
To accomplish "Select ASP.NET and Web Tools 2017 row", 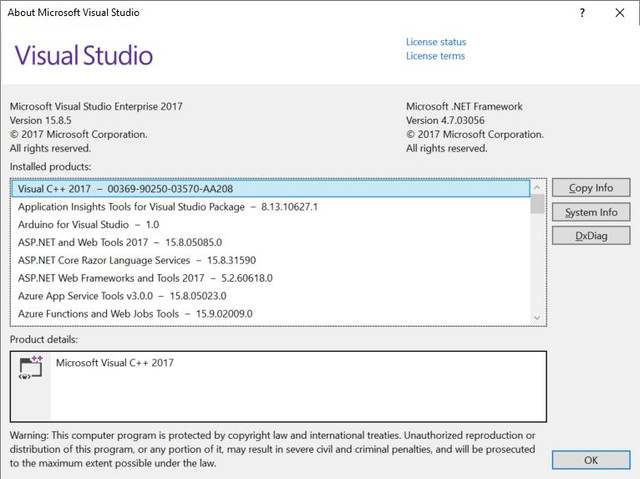I will click(x=271, y=242).
